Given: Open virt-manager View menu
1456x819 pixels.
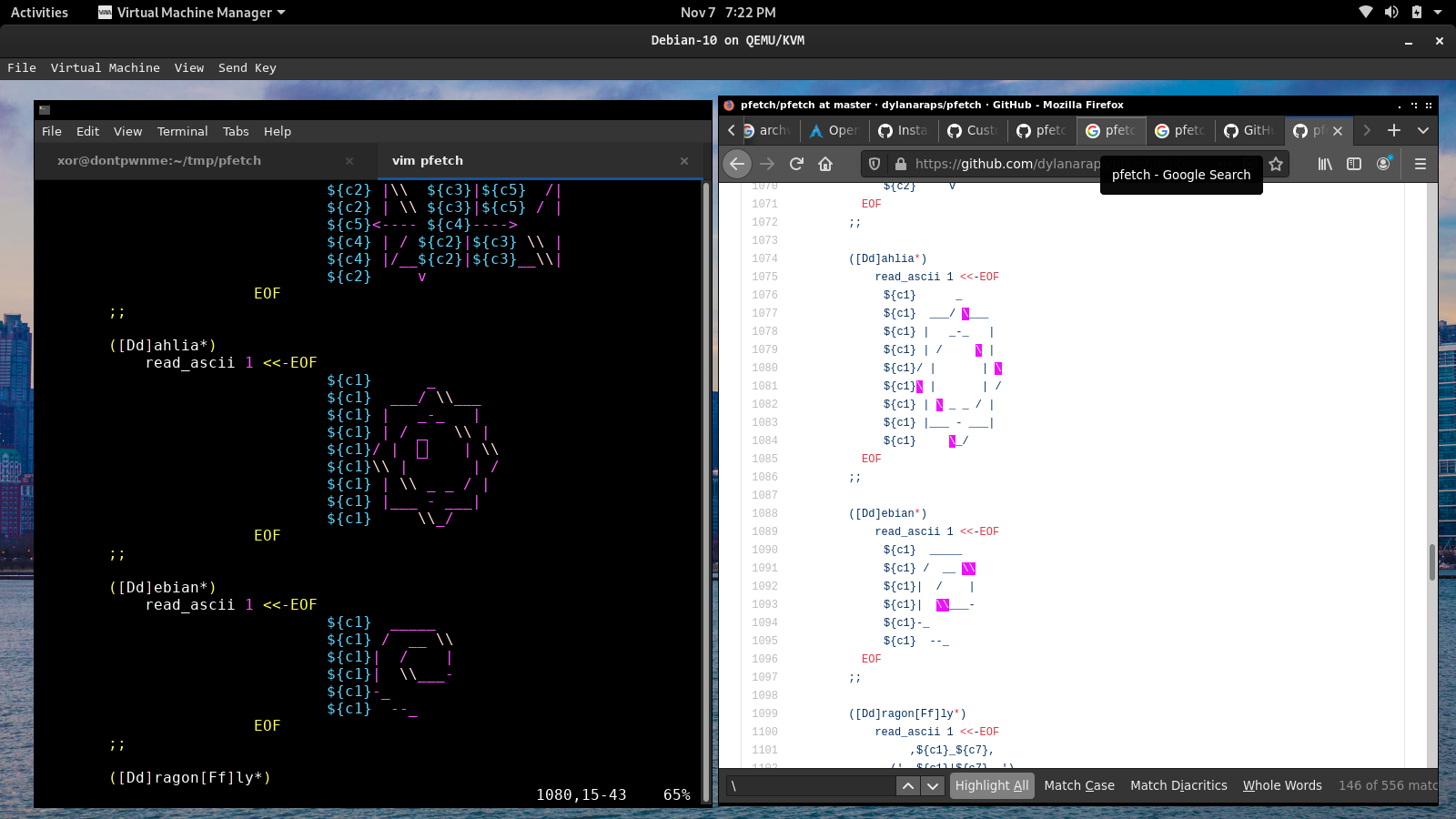Looking at the screenshot, I should [x=189, y=67].
